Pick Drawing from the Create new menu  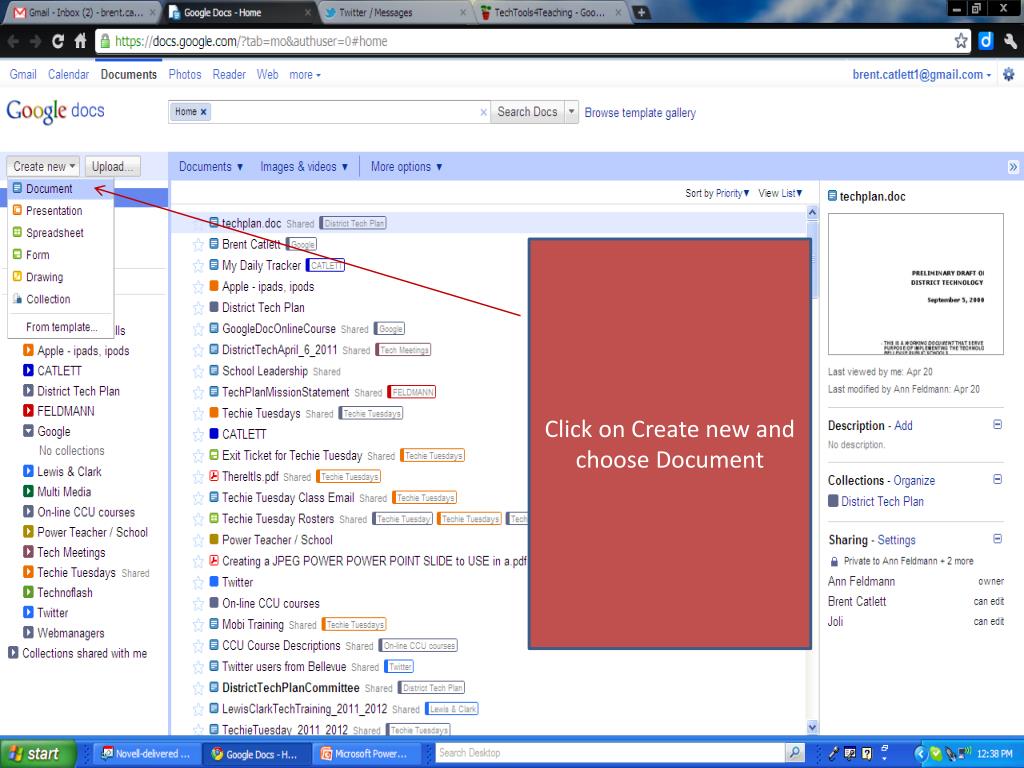(60, 278)
